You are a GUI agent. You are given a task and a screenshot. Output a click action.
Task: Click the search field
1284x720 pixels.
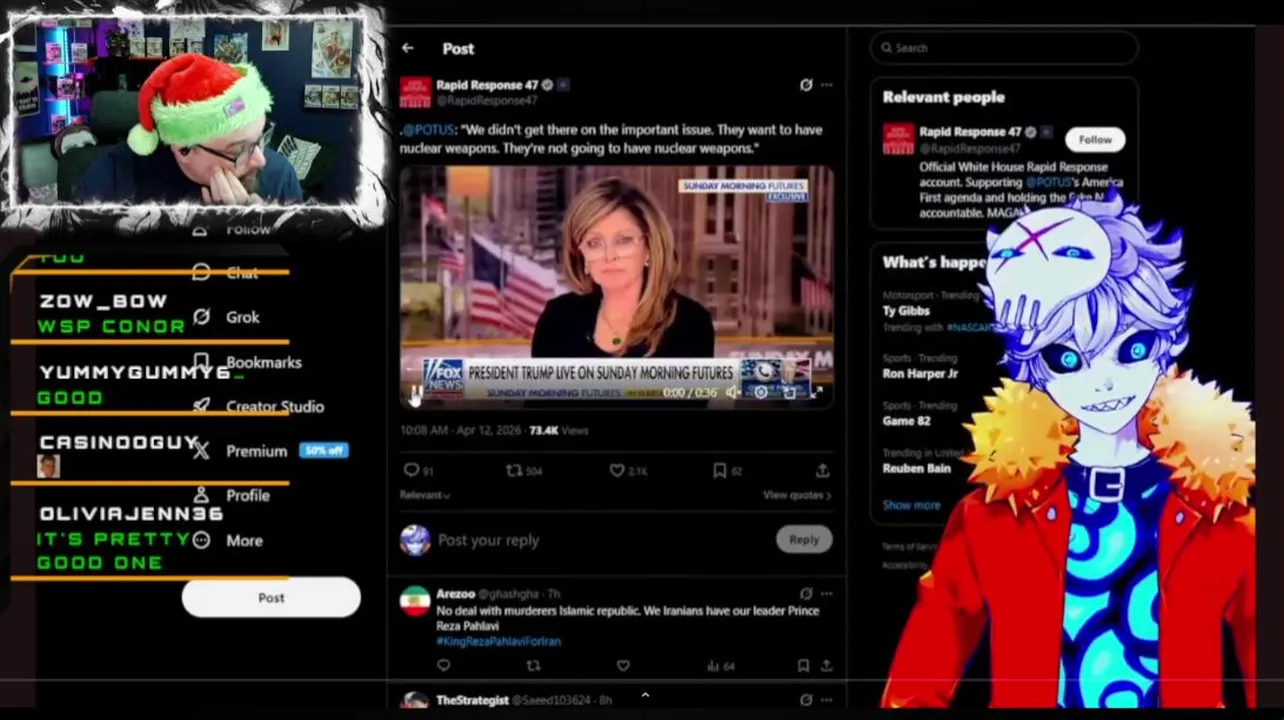(1004, 48)
